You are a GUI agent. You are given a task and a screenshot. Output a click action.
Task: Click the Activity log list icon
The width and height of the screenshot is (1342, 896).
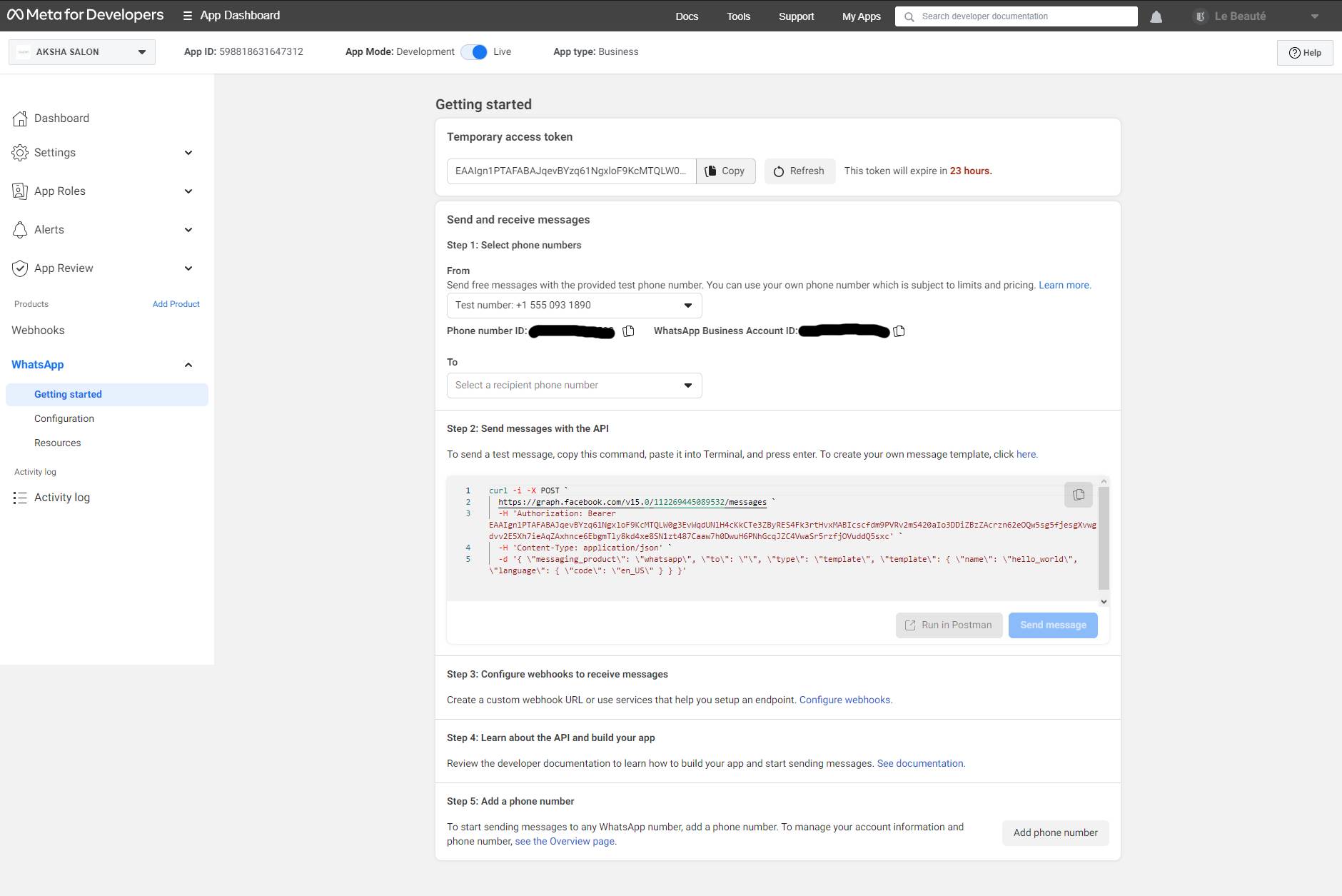click(x=20, y=498)
